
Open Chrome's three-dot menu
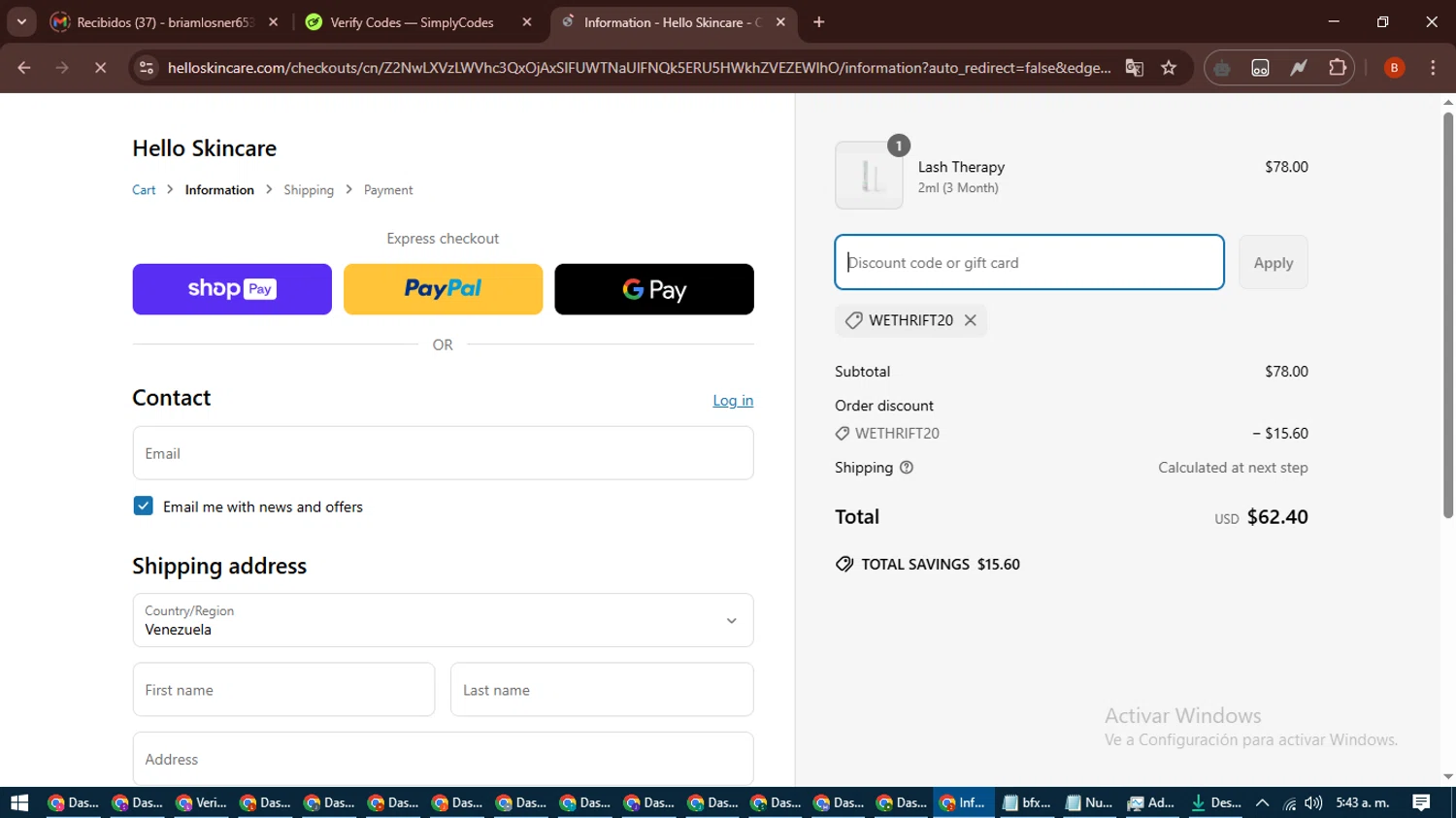pos(1433,68)
